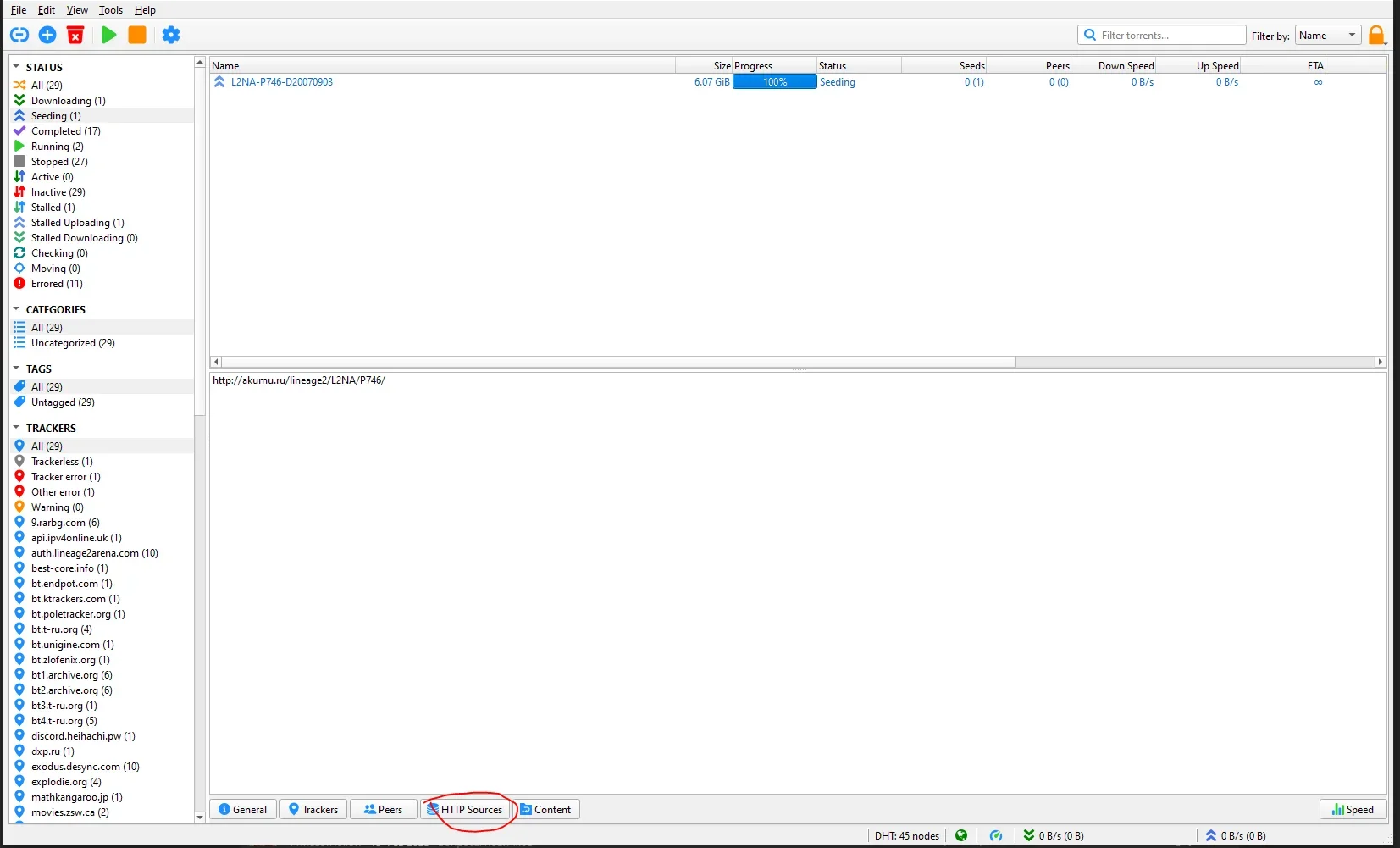This screenshot has width=1400, height=848.
Task: Switch to the Content tab
Action: (546, 809)
